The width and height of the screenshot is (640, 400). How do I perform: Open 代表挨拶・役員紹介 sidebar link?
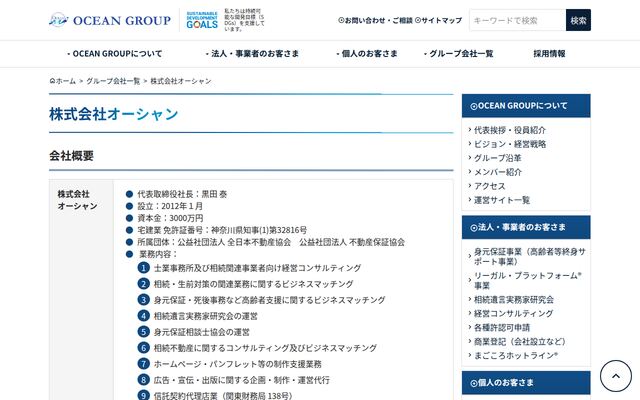click(x=509, y=130)
